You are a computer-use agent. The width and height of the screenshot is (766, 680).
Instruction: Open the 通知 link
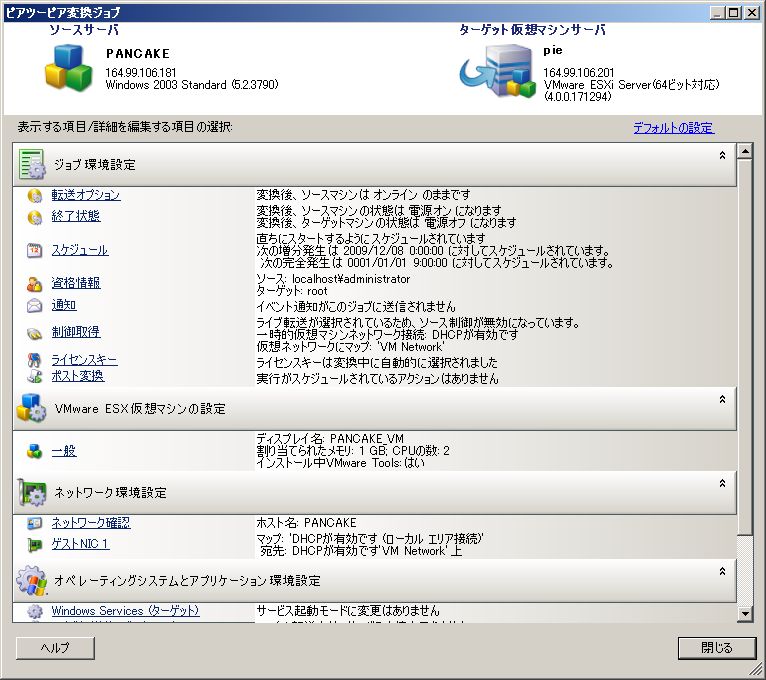pos(64,305)
